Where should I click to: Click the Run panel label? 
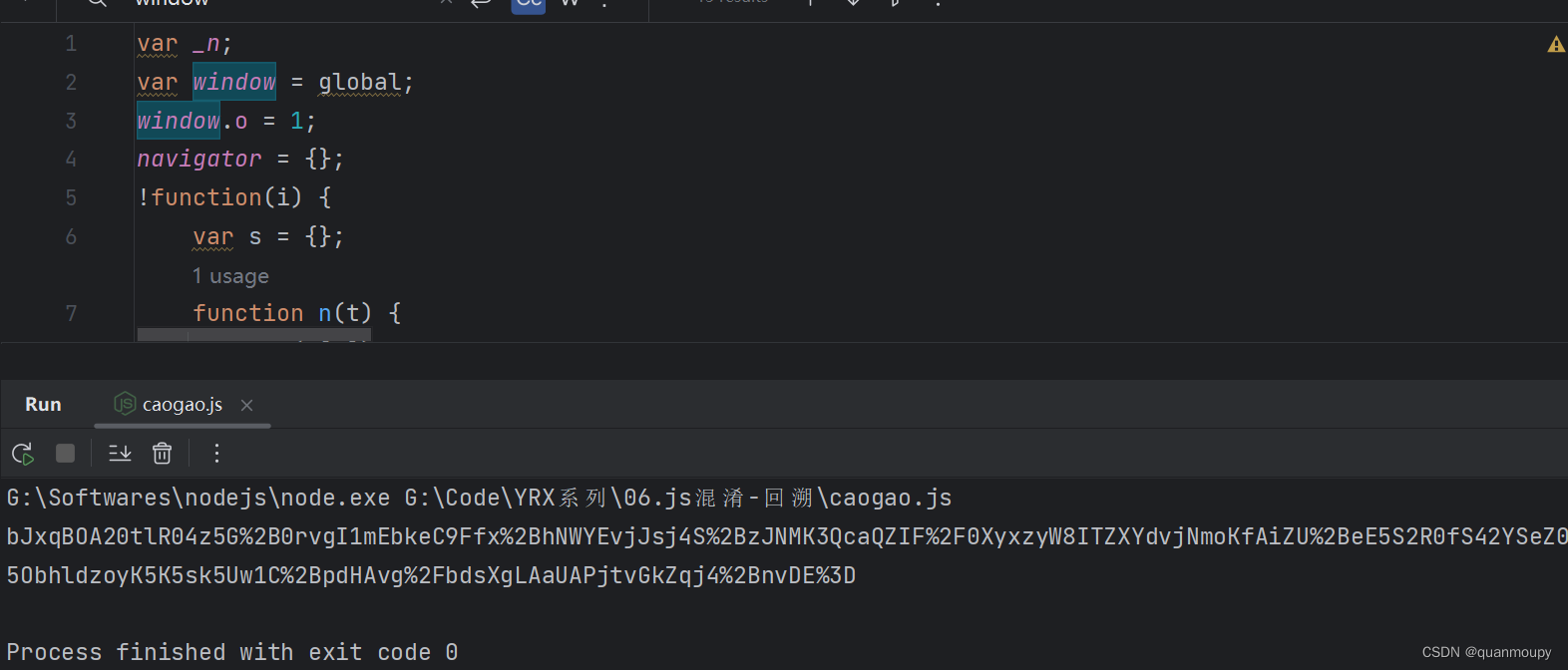[43, 404]
